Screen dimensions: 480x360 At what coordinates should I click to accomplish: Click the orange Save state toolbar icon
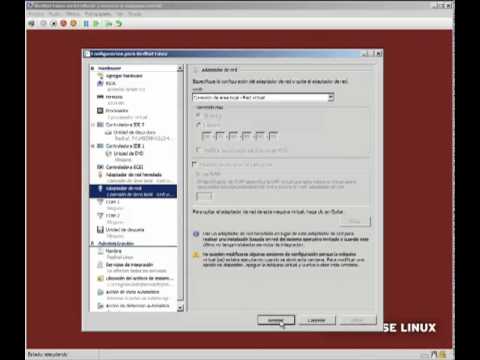[x=74, y=24]
